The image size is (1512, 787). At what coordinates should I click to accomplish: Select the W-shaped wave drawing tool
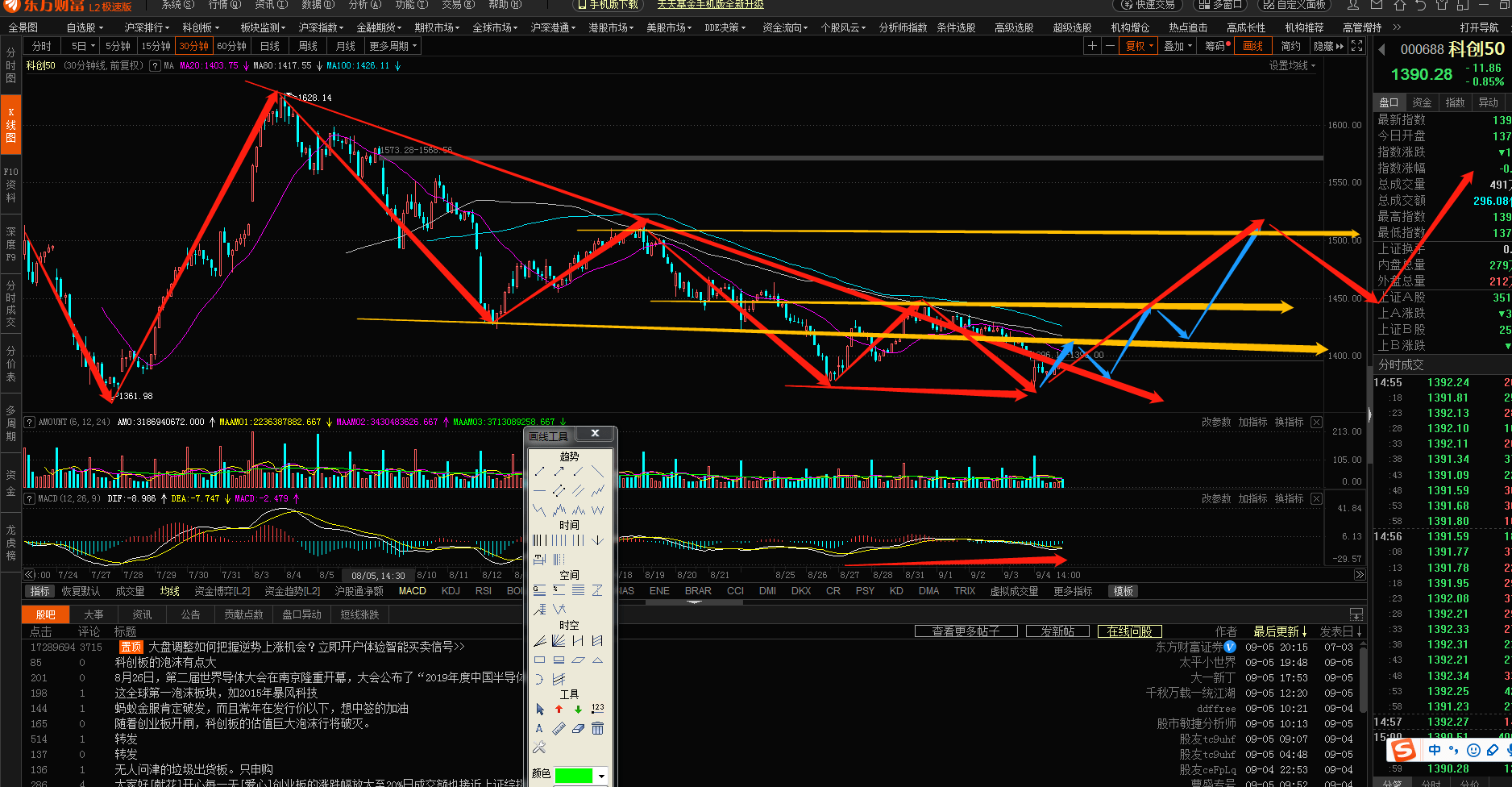click(x=597, y=510)
